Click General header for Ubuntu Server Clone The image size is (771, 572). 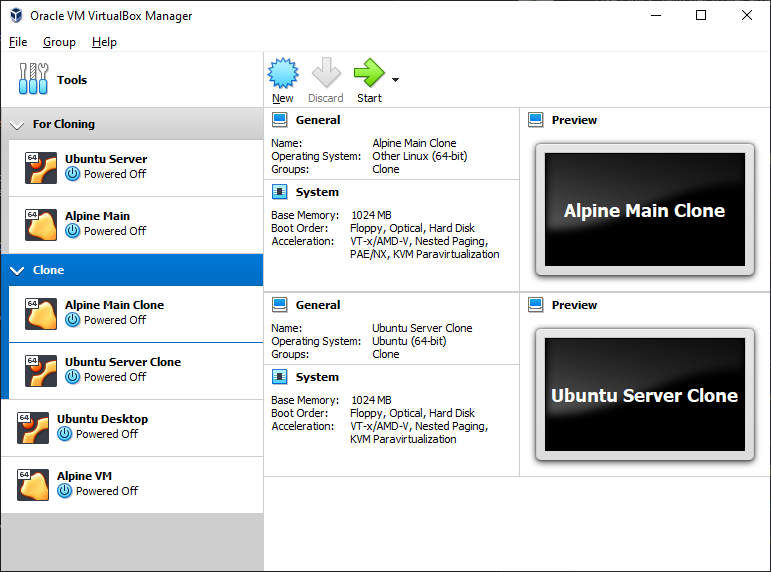[x=318, y=305]
